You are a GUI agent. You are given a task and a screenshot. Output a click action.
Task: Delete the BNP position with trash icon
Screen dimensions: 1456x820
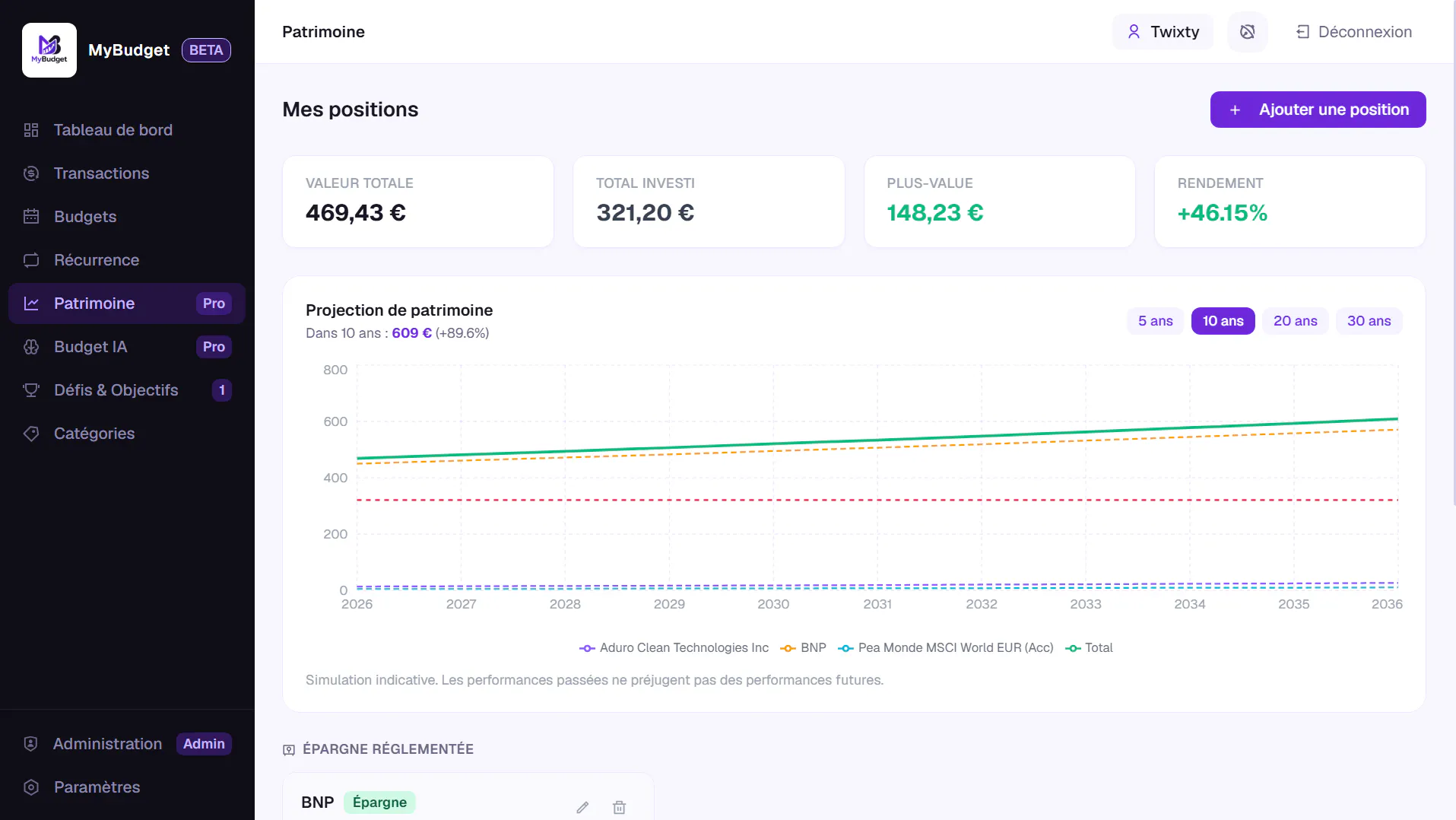(x=620, y=807)
